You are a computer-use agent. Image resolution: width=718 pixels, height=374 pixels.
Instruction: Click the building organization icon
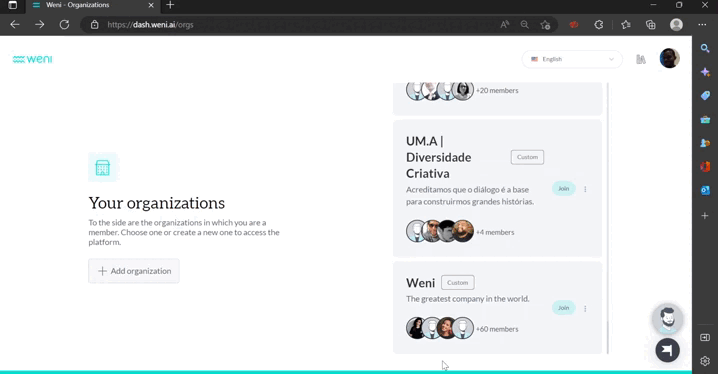point(103,168)
